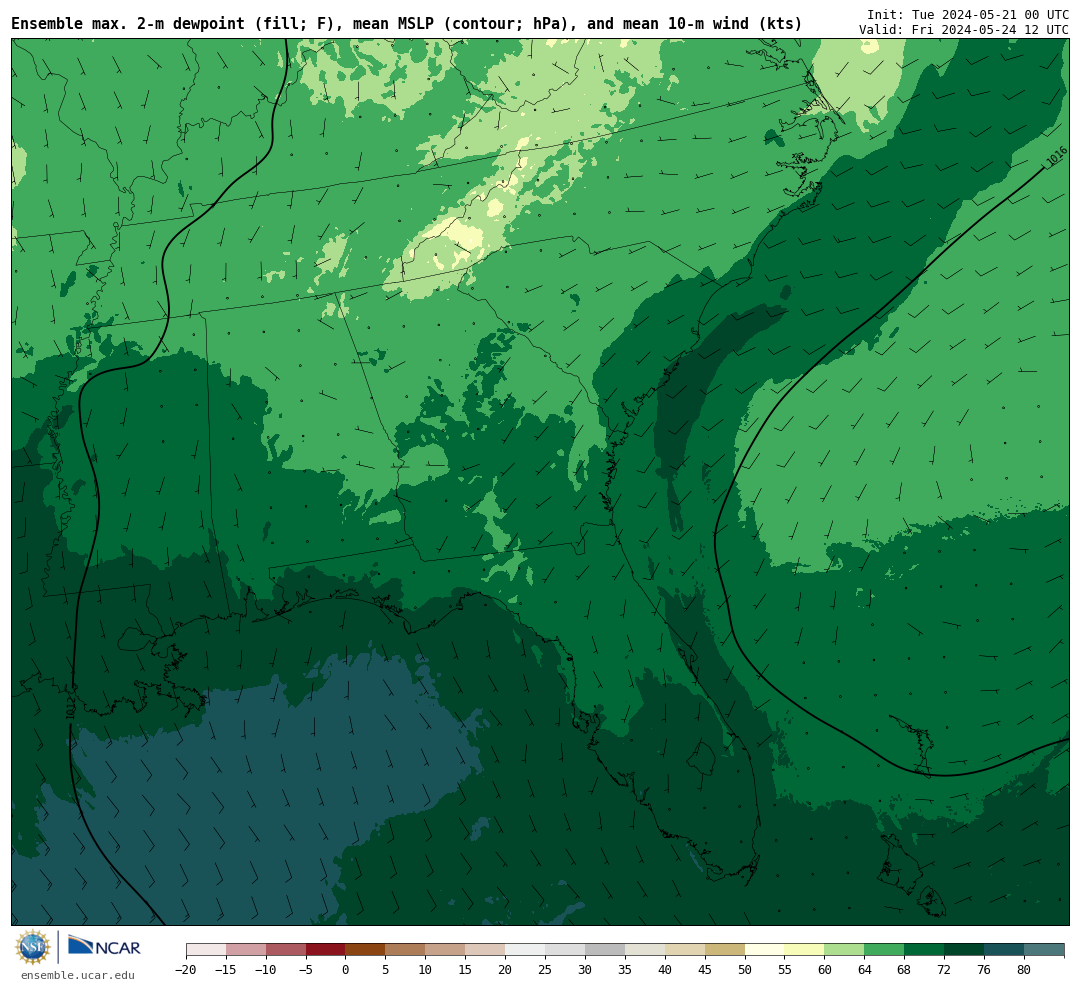Click the 30 colorbar tick label
Screen dimensions: 1080x988
pos(585,970)
